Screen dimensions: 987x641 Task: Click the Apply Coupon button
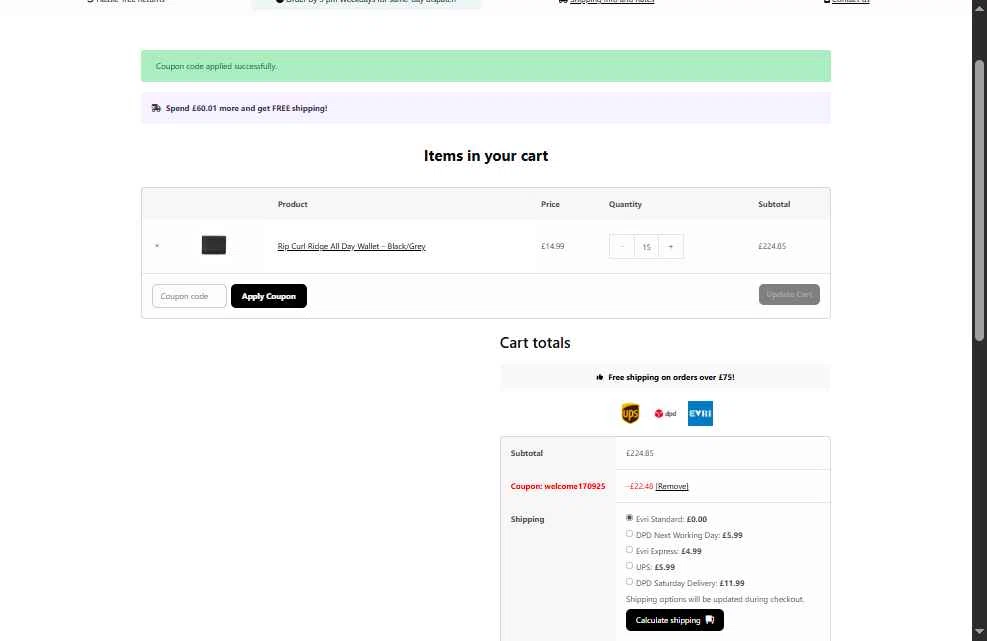pyautogui.click(x=269, y=296)
